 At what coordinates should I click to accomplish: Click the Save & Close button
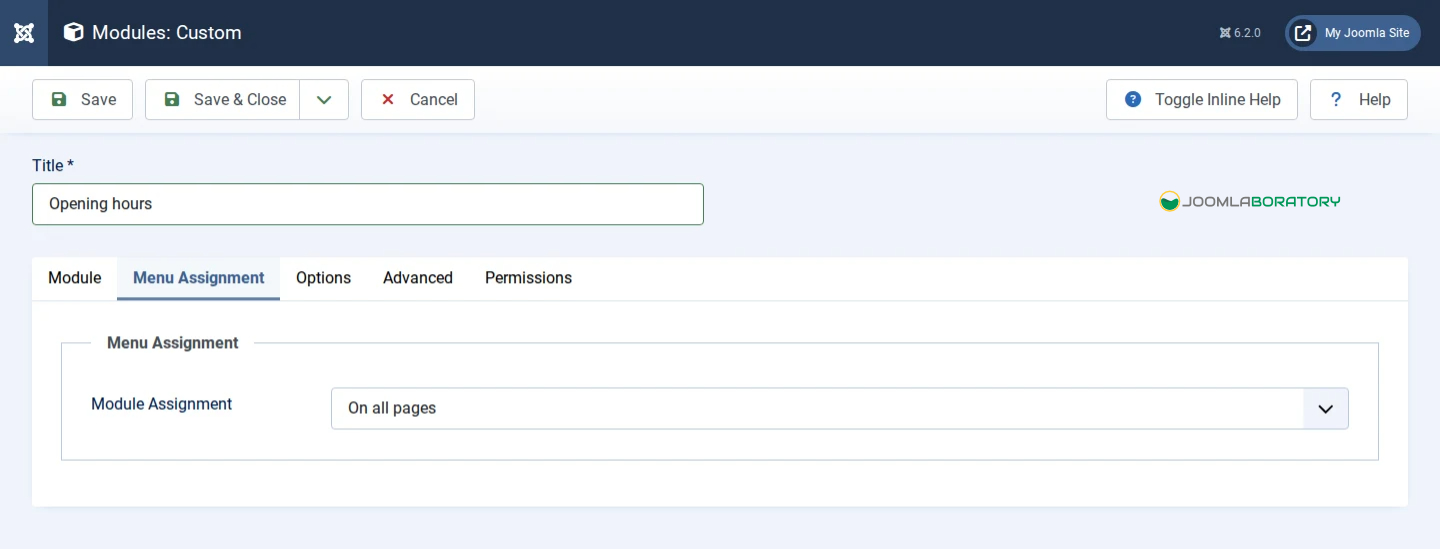coord(222,100)
